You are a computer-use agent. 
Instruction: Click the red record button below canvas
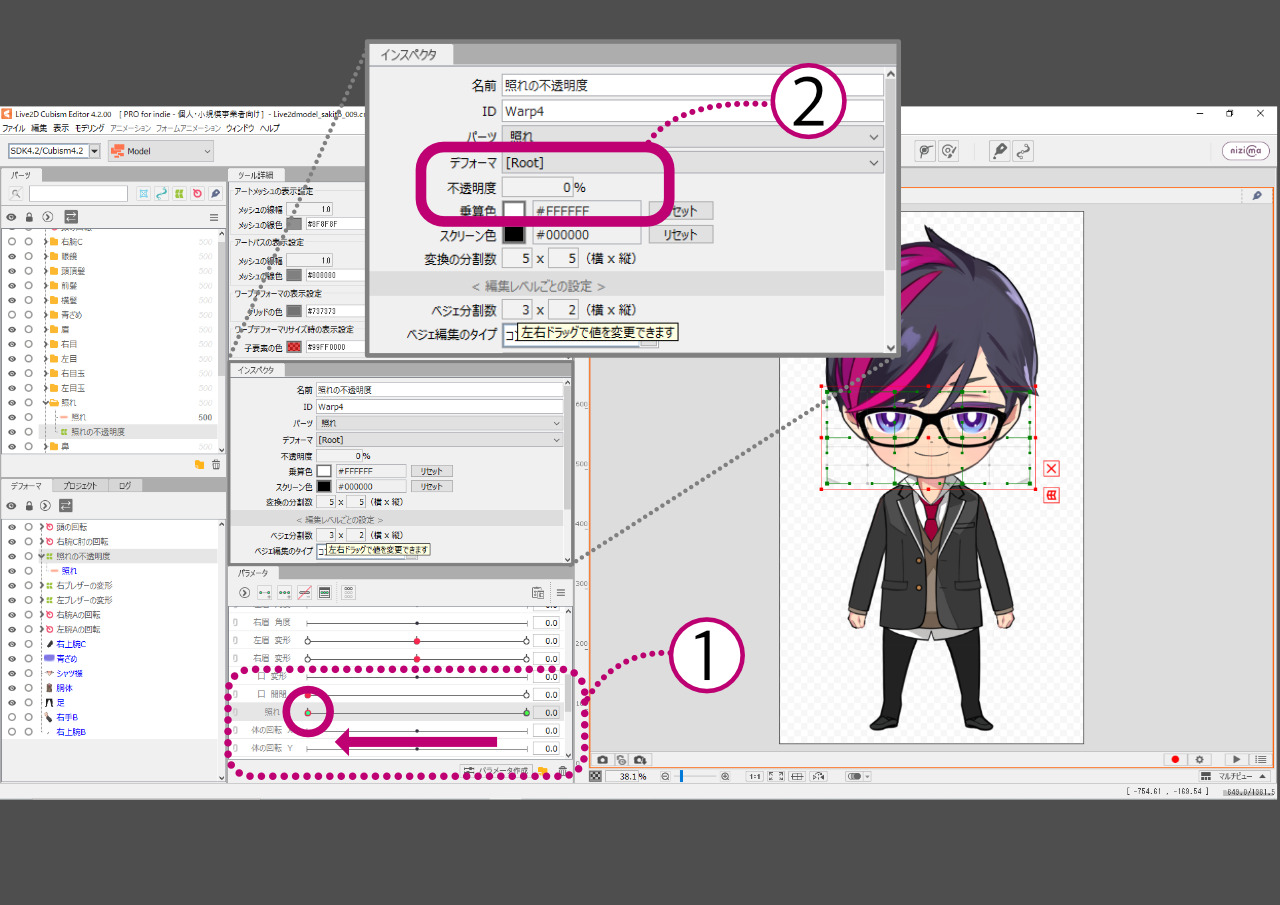pyautogui.click(x=1175, y=760)
